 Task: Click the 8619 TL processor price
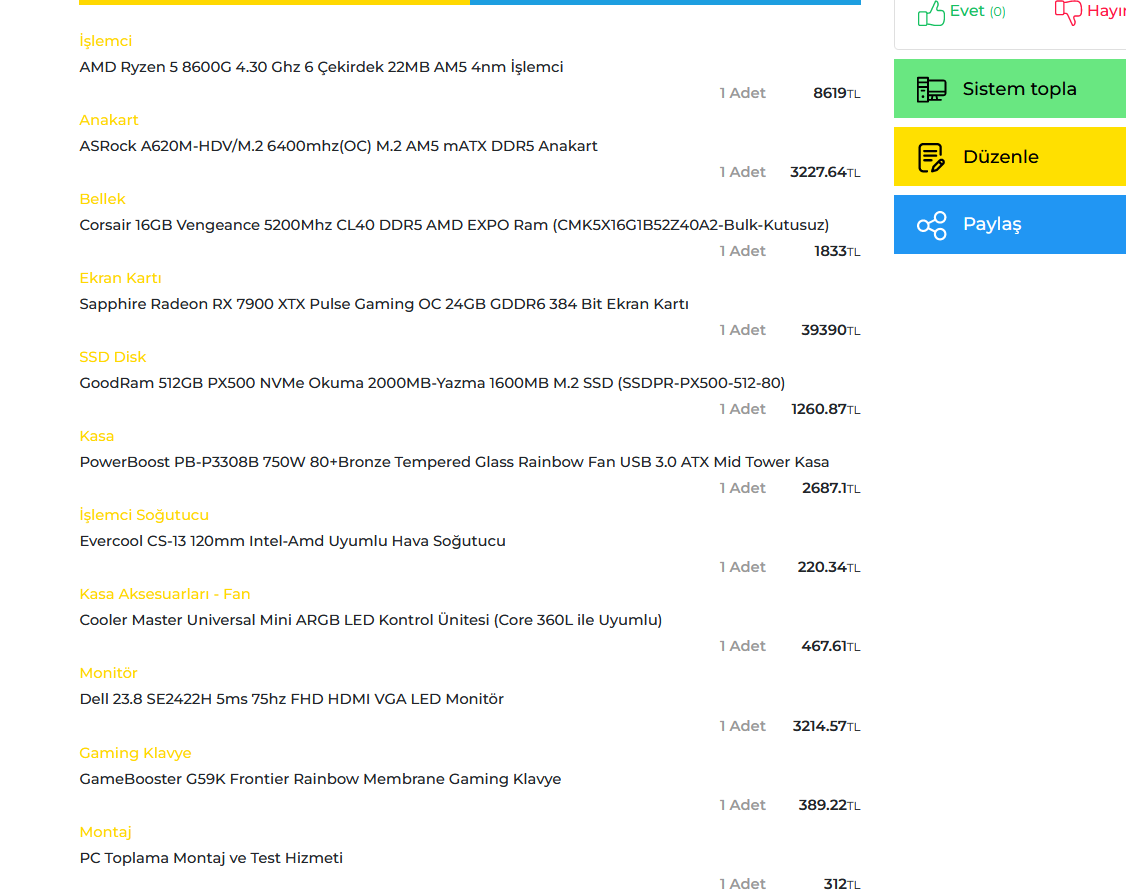click(x=836, y=93)
